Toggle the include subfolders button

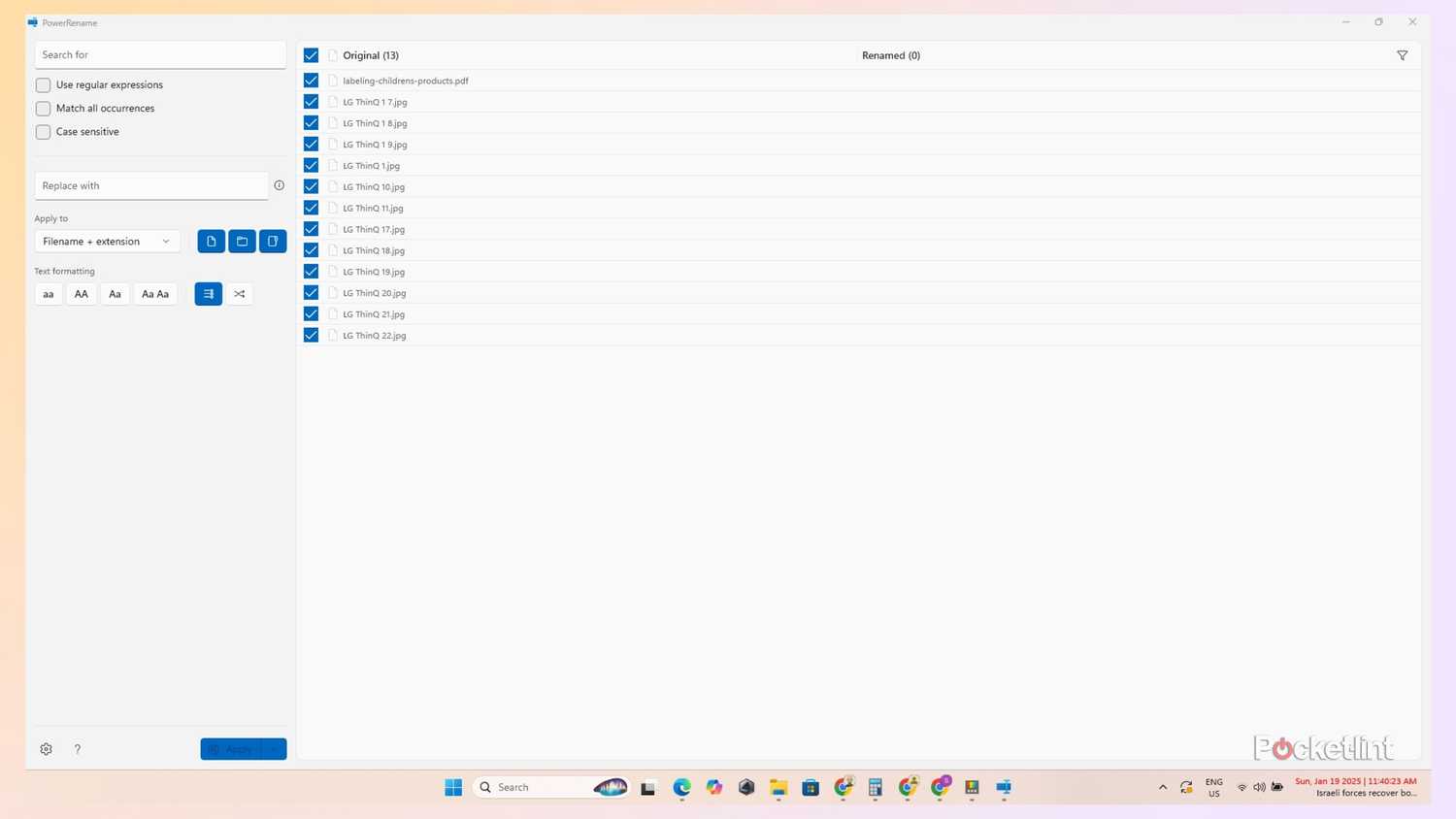coord(273,241)
